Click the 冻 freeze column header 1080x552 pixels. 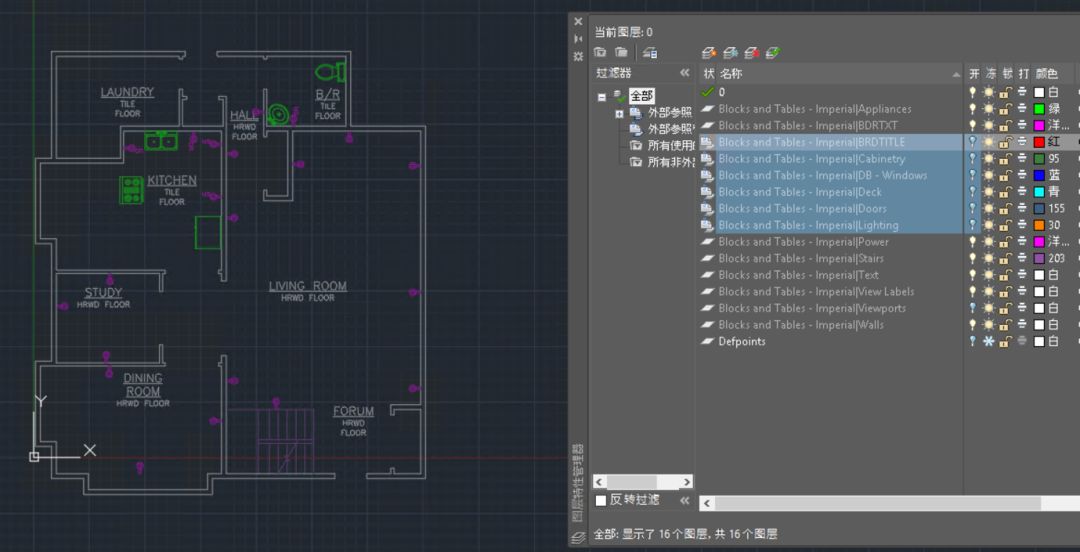click(x=990, y=74)
